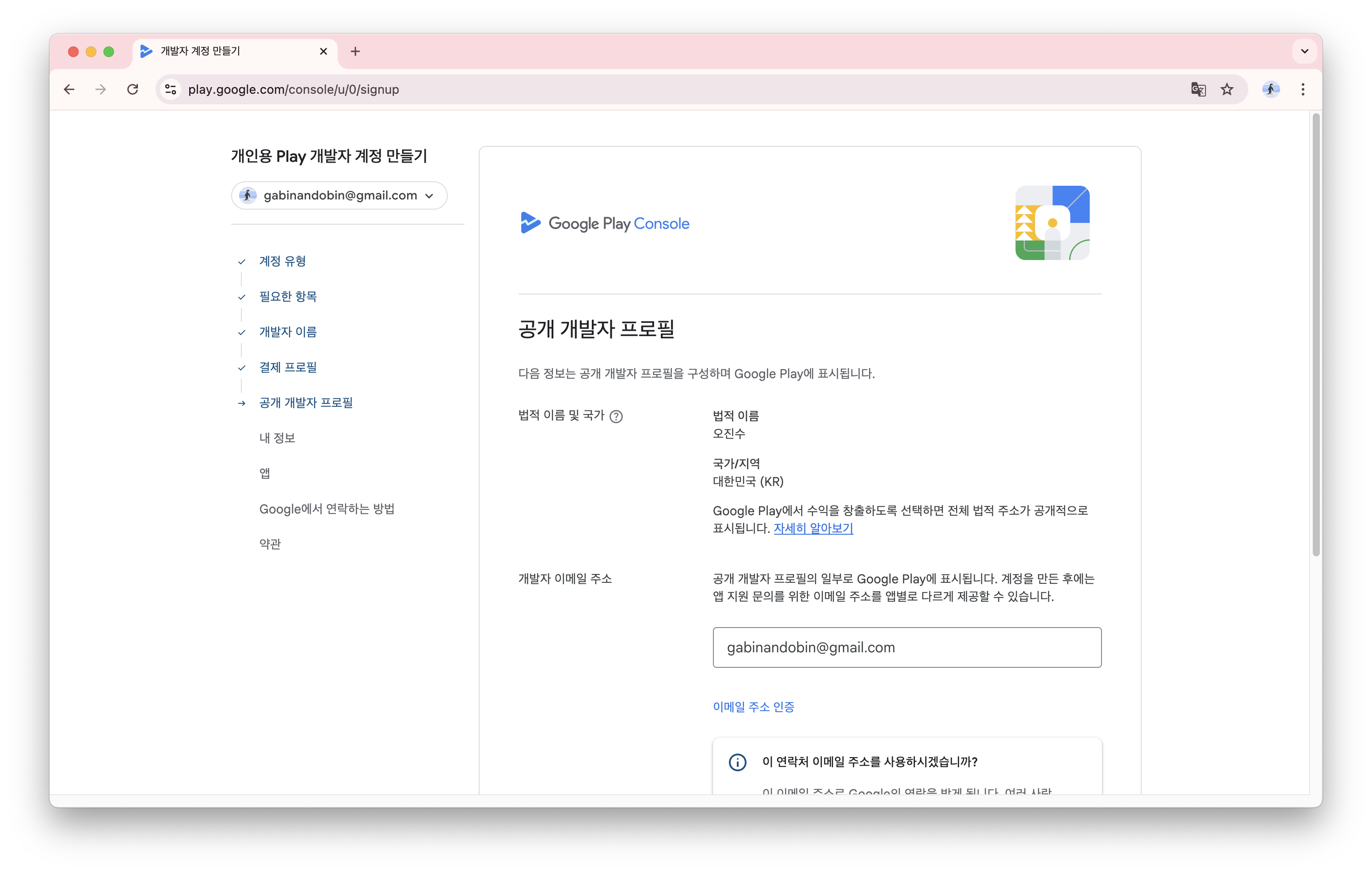The image size is (1372, 873).
Task: Click the help icon beside 법적 이름 및 국가
Action: click(616, 416)
